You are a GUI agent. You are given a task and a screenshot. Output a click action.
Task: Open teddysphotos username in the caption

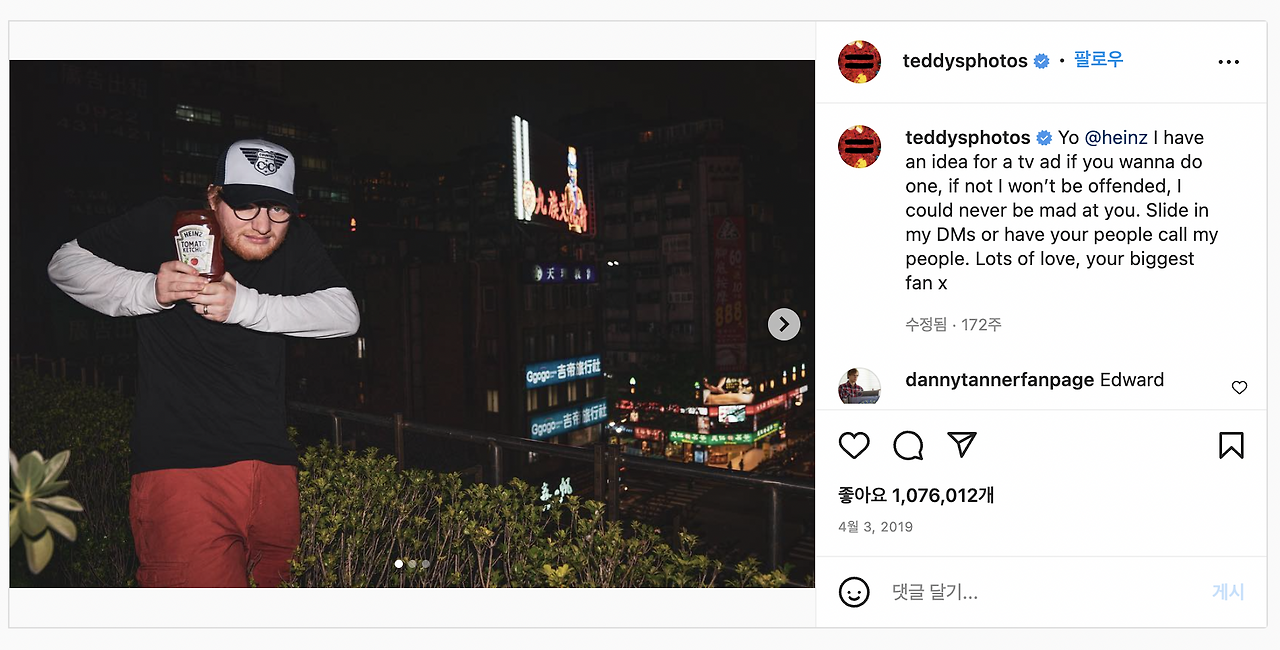coord(968,138)
